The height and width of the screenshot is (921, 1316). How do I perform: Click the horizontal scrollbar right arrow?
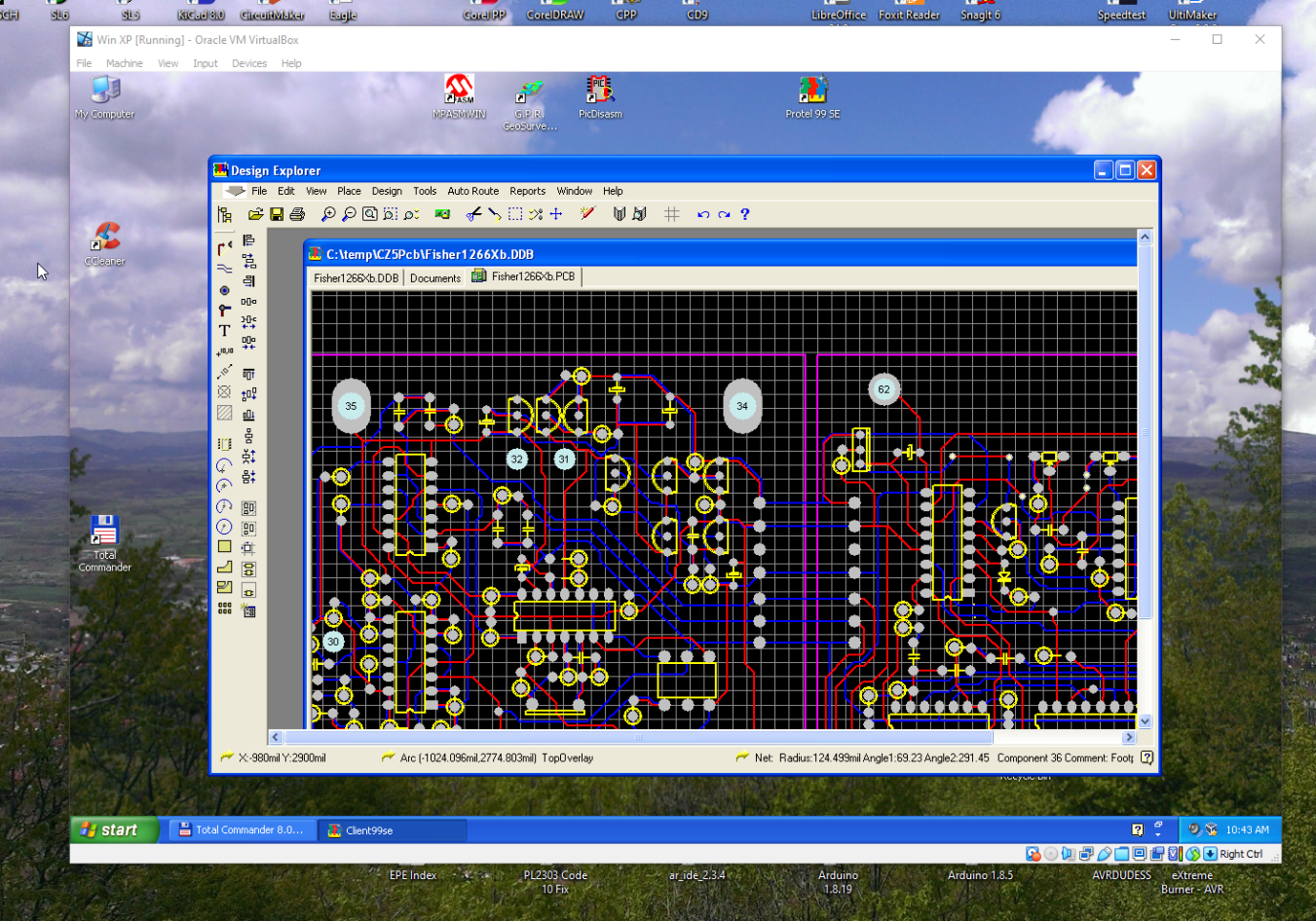click(1129, 737)
